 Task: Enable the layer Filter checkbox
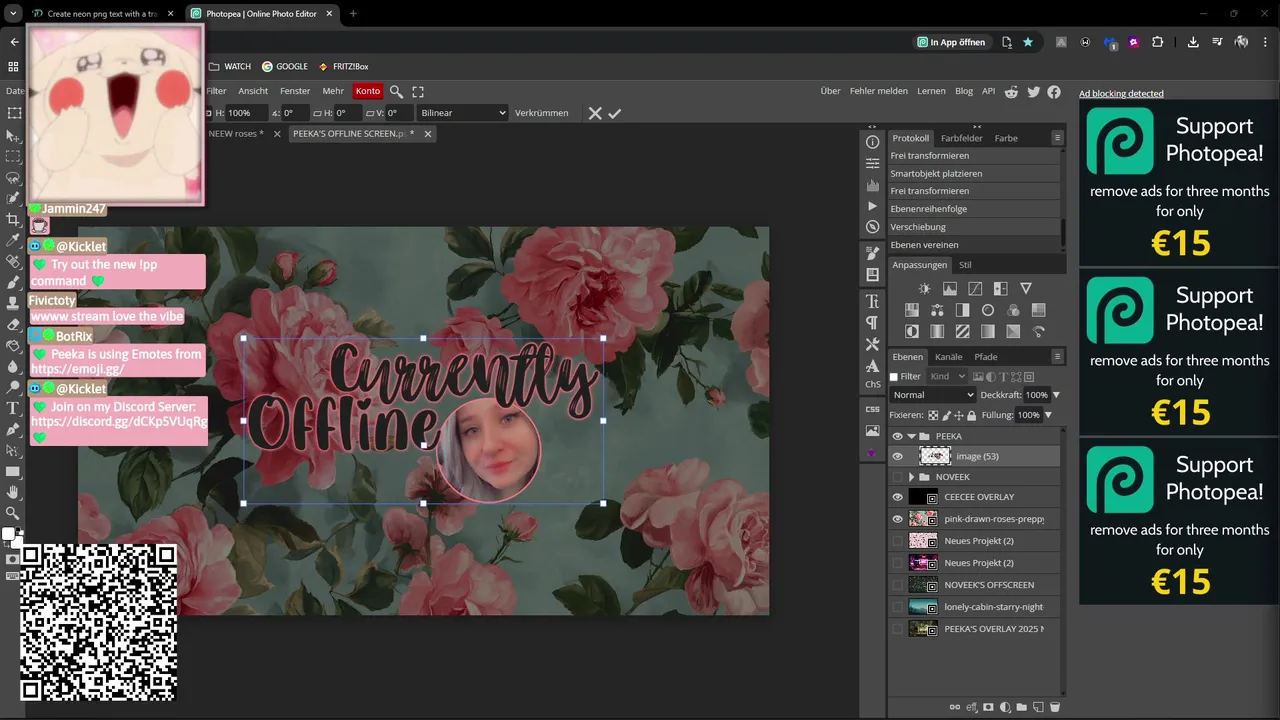click(x=894, y=377)
